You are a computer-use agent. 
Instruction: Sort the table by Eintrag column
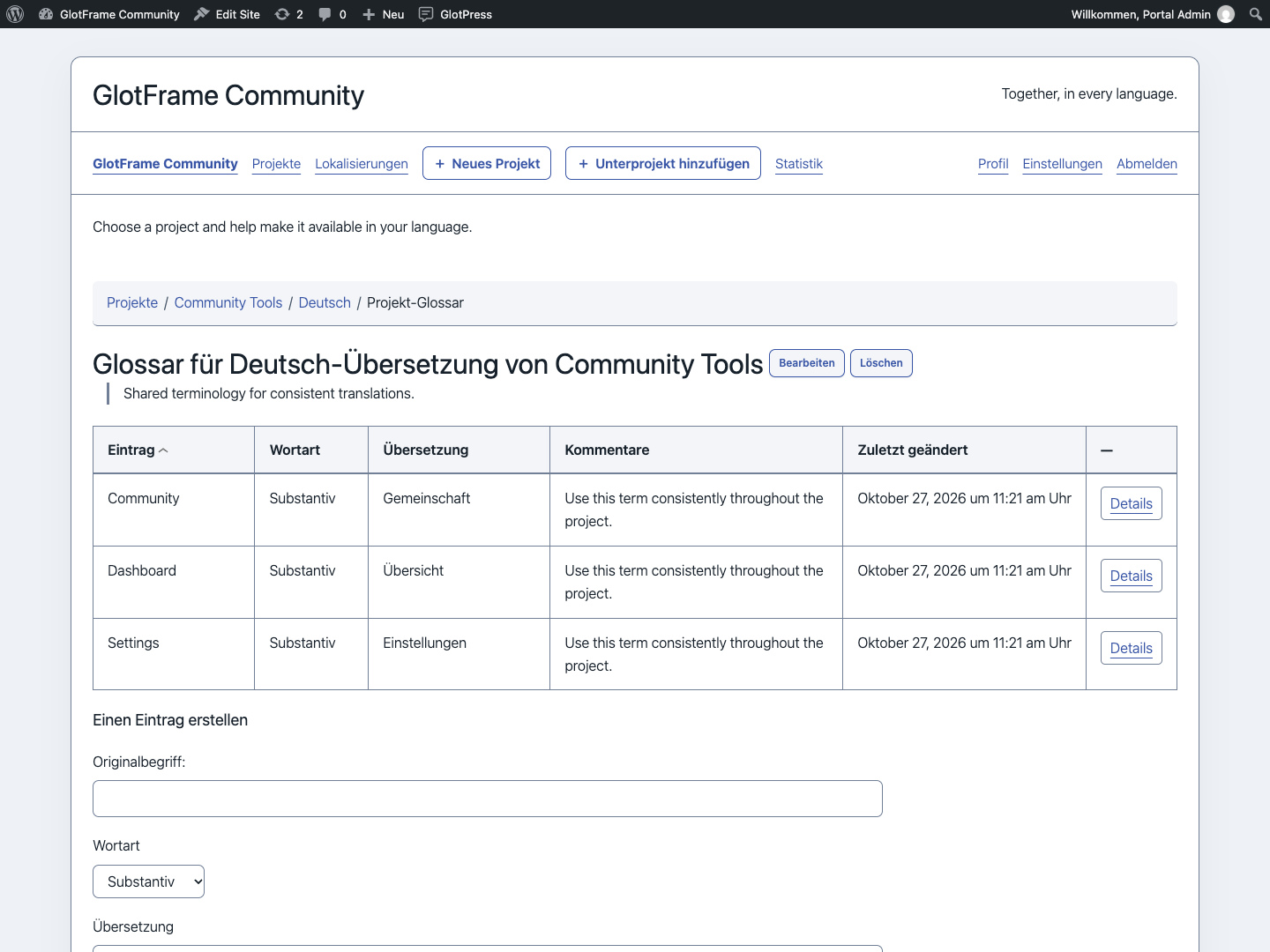point(138,450)
